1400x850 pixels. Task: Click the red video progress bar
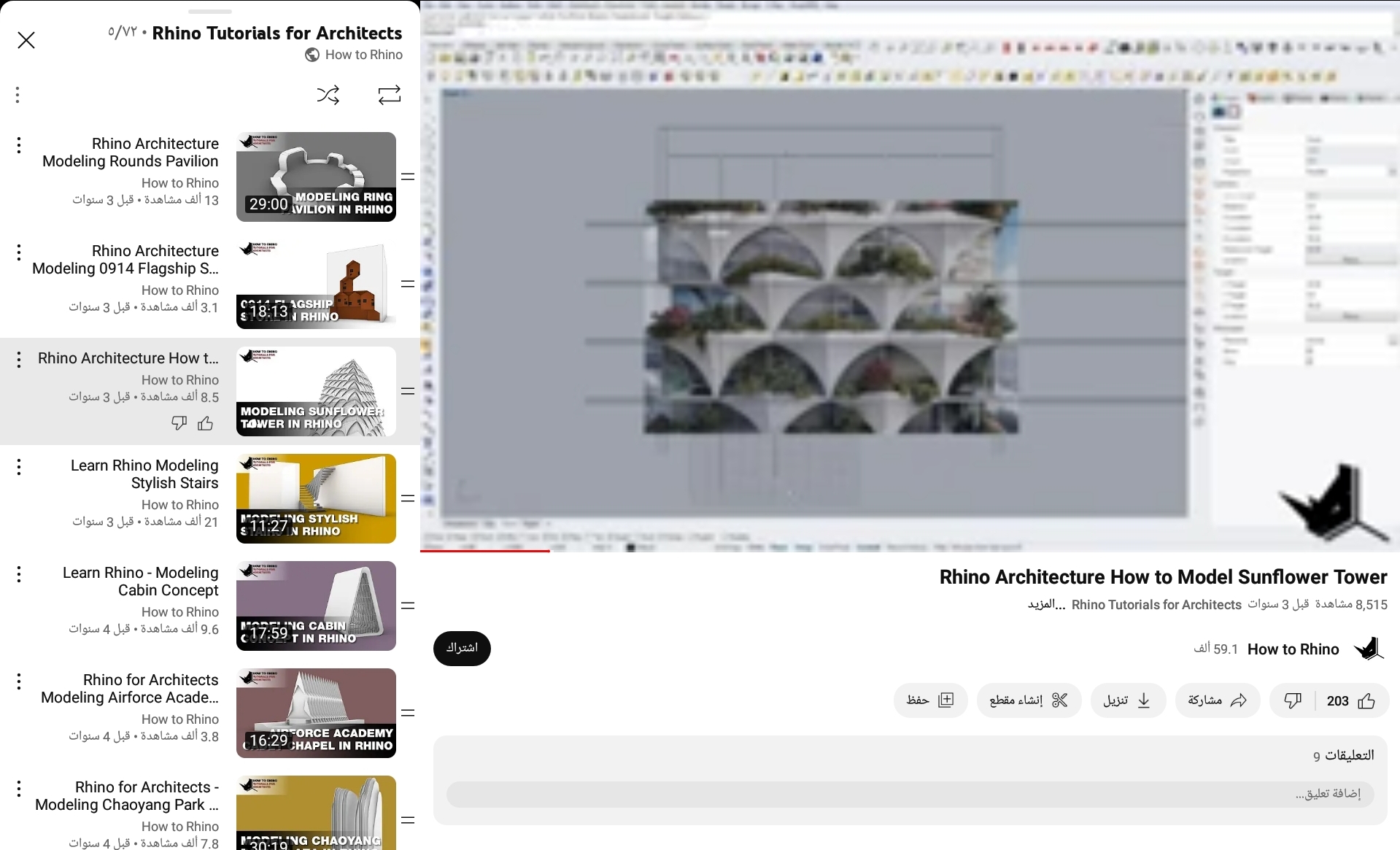(x=485, y=551)
